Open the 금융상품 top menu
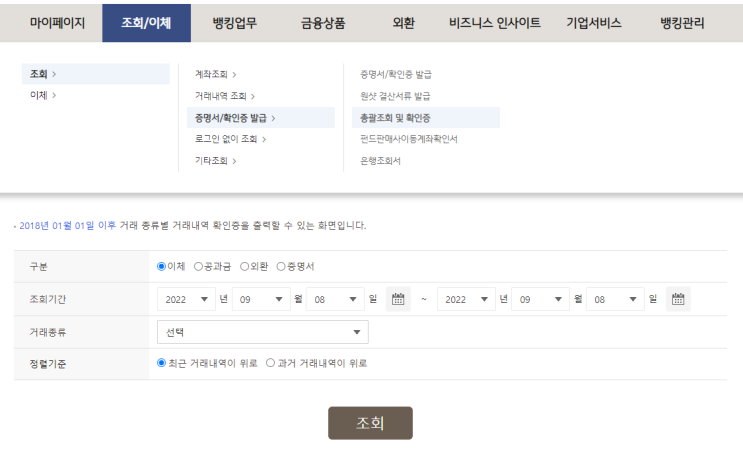The width and height of the screenshot is (743, 466). pos(323,23)
